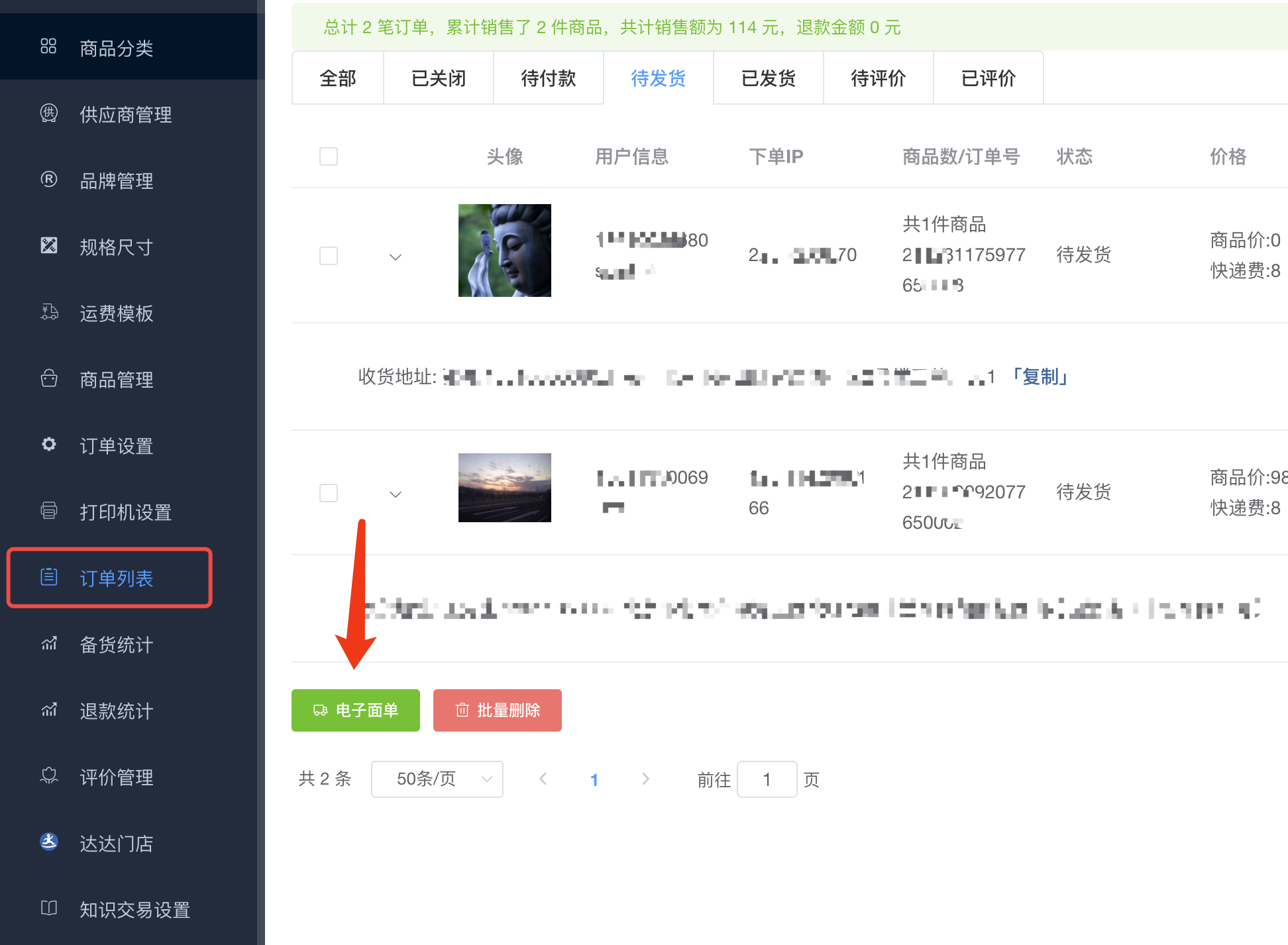Click the 订单设置 gear icon
Screen dimensions: 1288x945
pos(49,445)
